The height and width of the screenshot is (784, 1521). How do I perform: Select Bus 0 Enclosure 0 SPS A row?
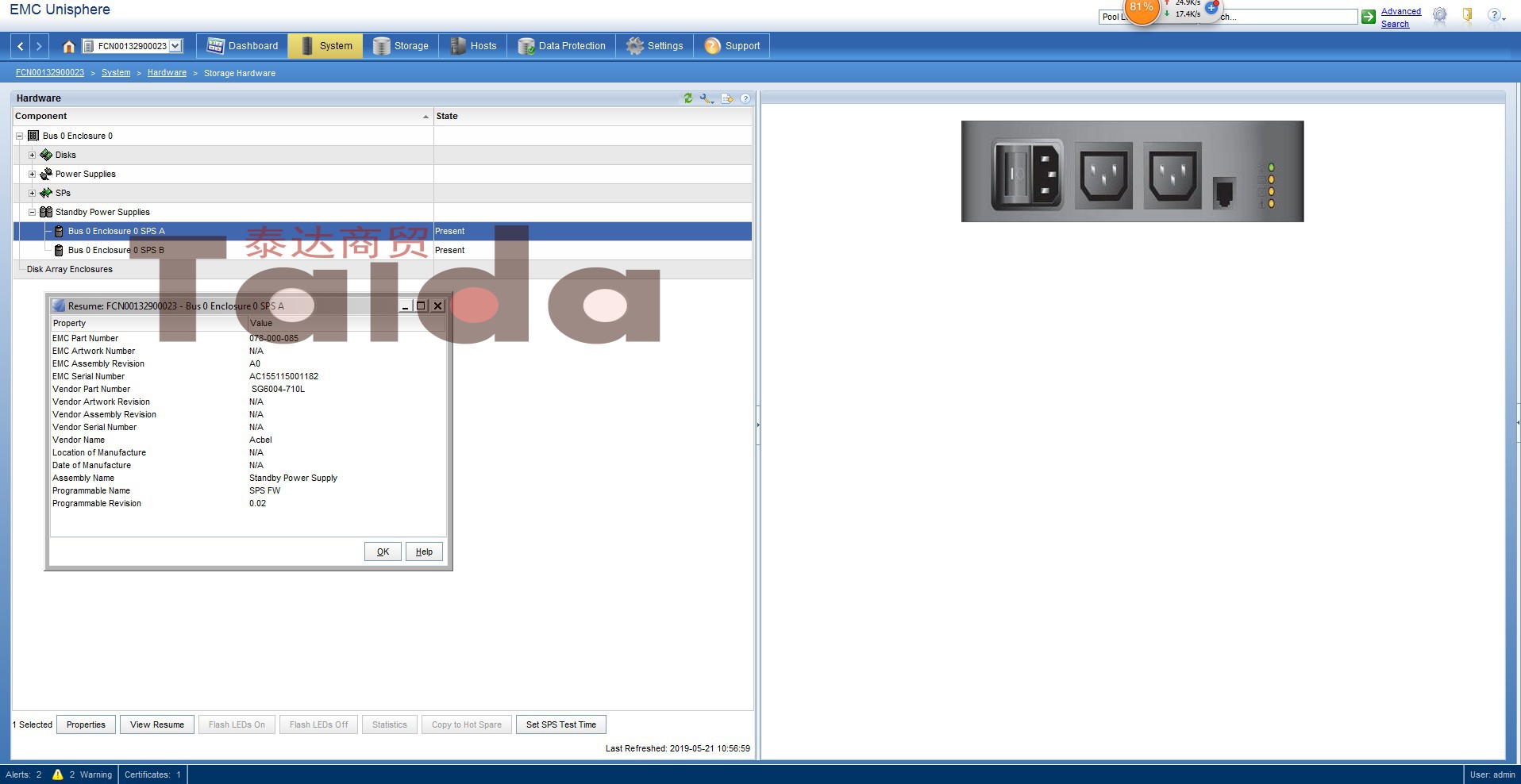(x=383, y=232)
